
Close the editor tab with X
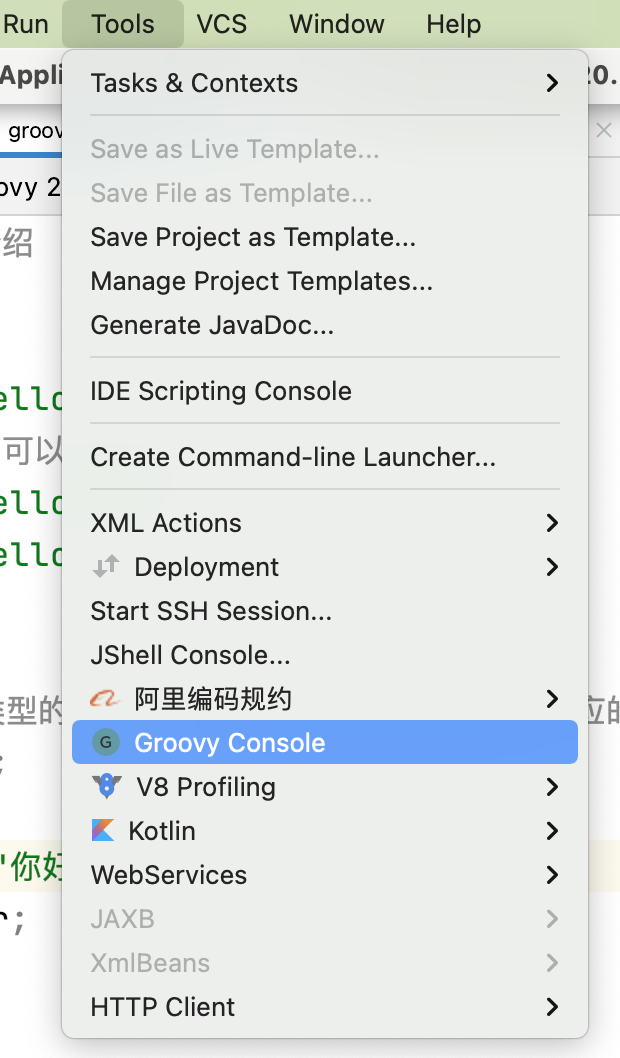click(x=603, y=131)
